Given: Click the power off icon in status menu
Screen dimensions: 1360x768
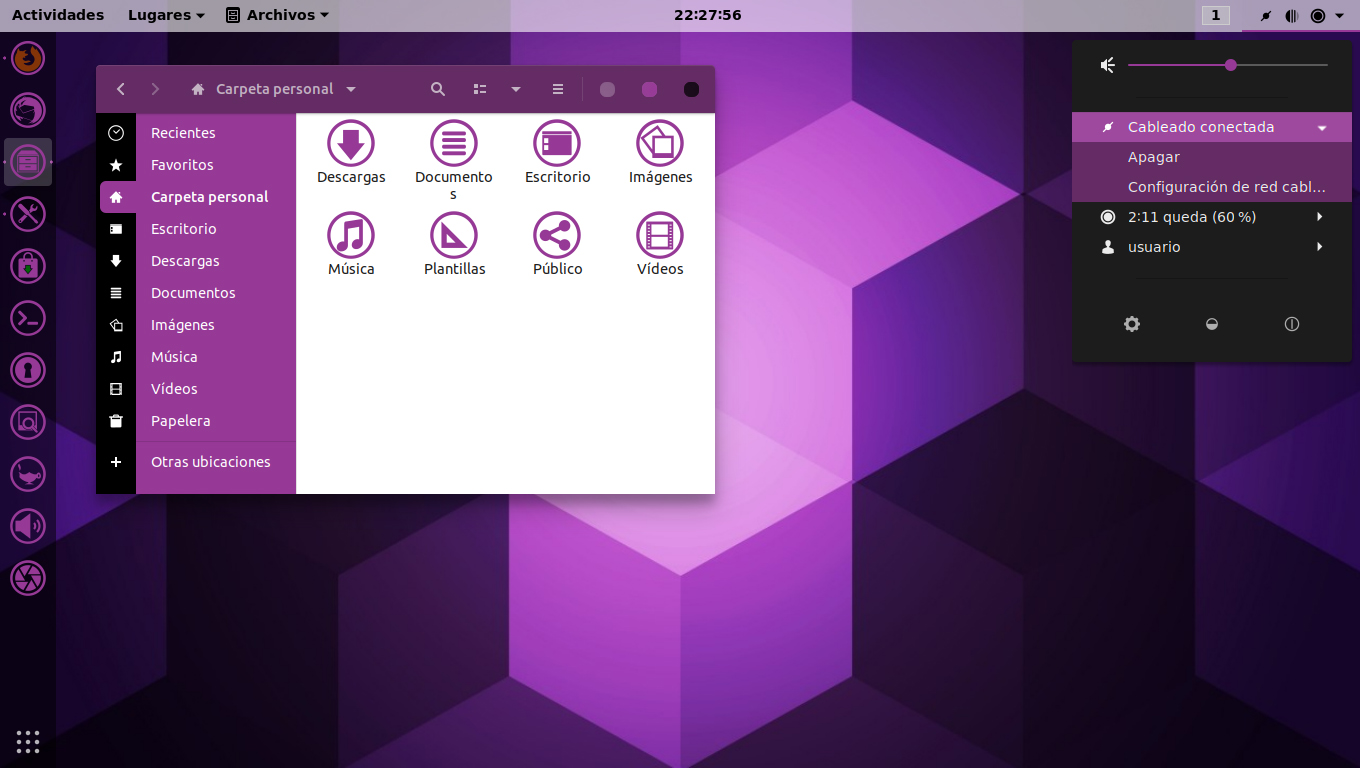Looking at the screenshot, I should point(1292,324).
